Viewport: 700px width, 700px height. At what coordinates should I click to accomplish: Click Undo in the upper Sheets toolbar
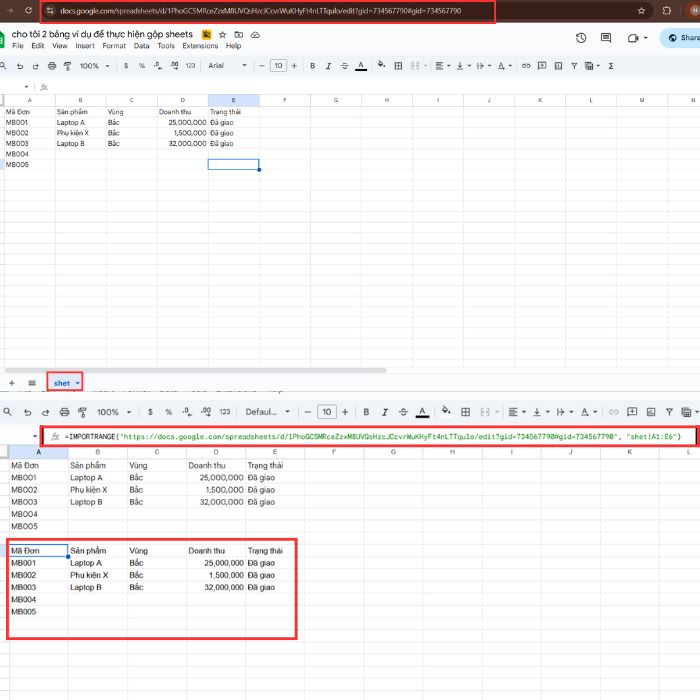pyautogui.click(x=20, y=66)
